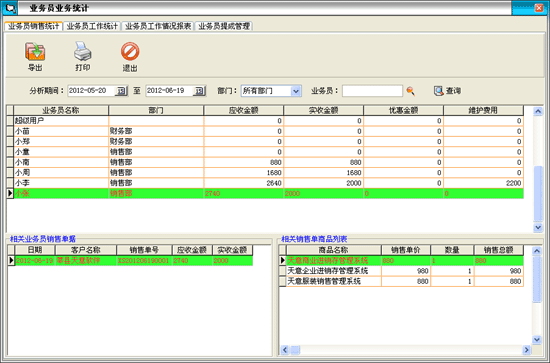Close the 业务员业务统计 window
Viewport: 550px width, 363px height.
pyautogui.click(x=538, y=8)
